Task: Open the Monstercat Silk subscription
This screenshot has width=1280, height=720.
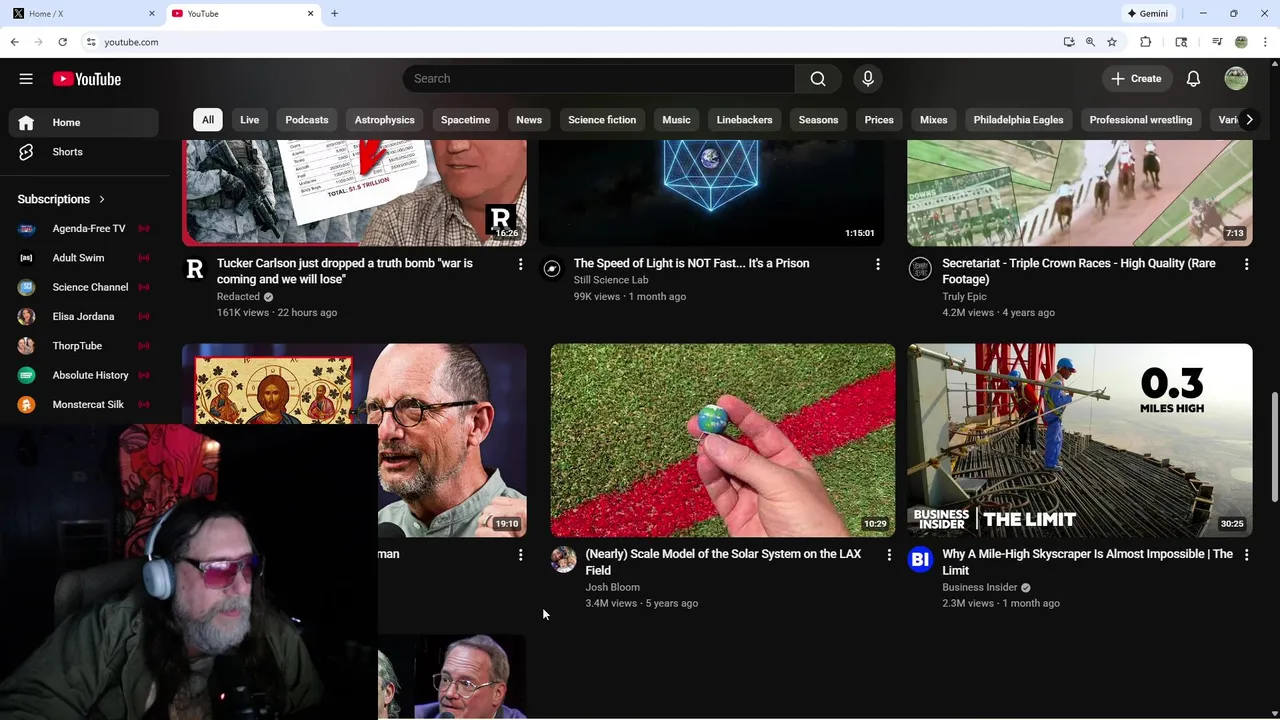Action: [84, 405]
